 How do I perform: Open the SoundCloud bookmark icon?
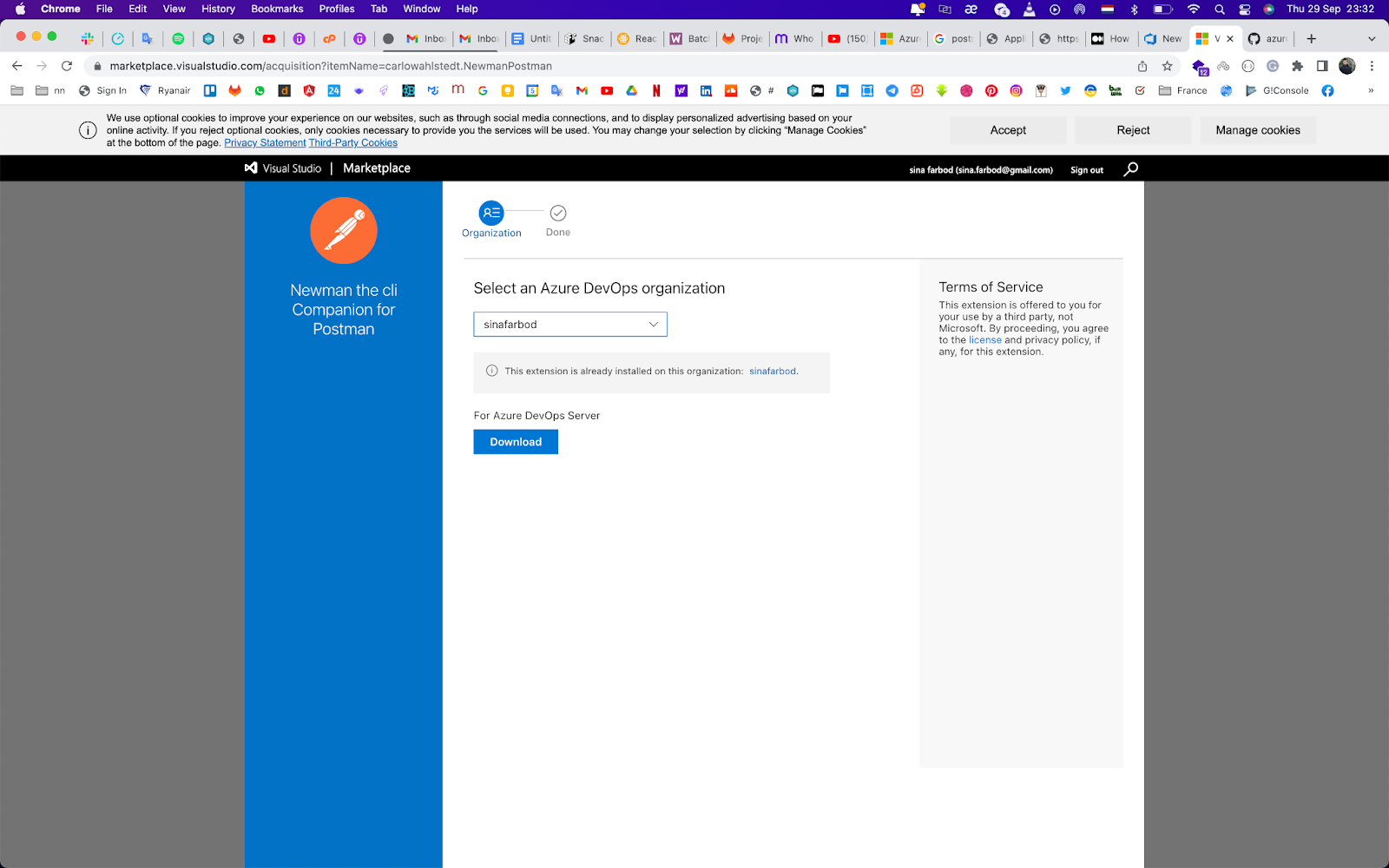tap(731, 90)
